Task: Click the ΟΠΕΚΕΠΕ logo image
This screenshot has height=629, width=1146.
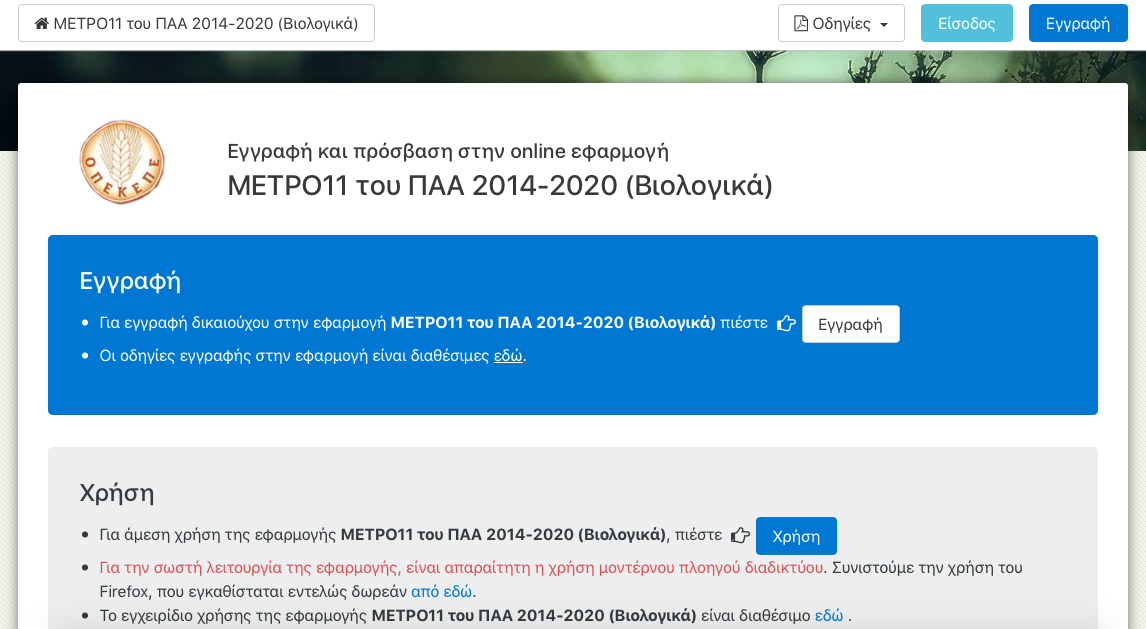Action: 122,162
